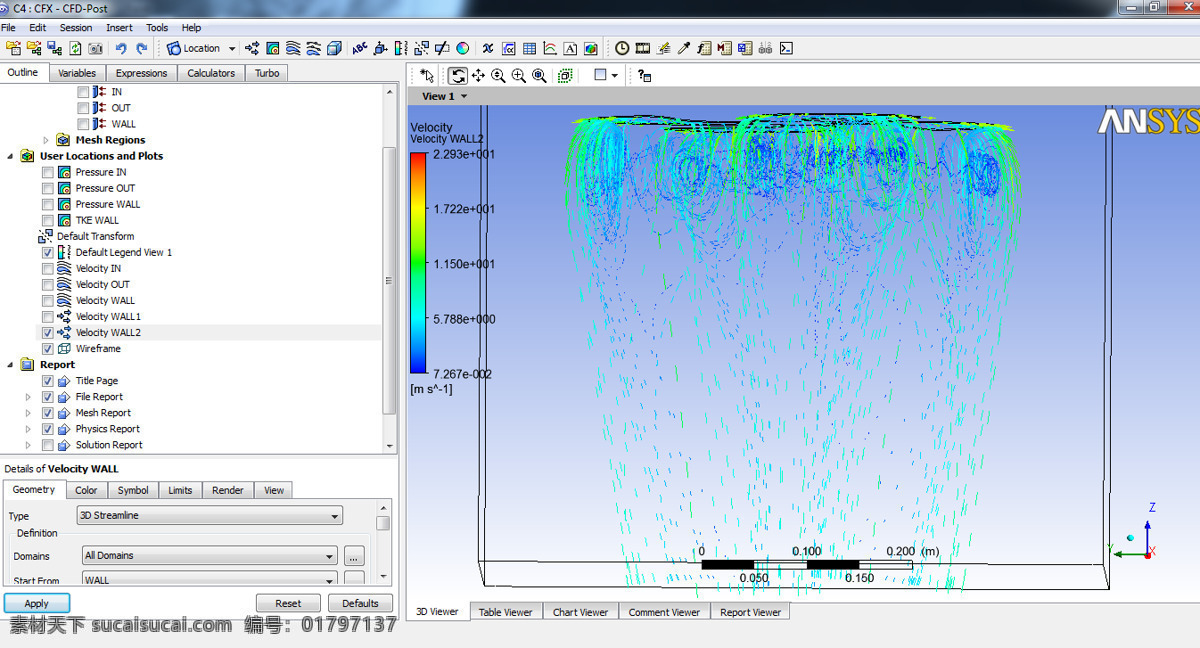Check the Solution Report checkbox
Image resolution: width=1200 pixels, height=648 pixels.
[x=48, y=445]
